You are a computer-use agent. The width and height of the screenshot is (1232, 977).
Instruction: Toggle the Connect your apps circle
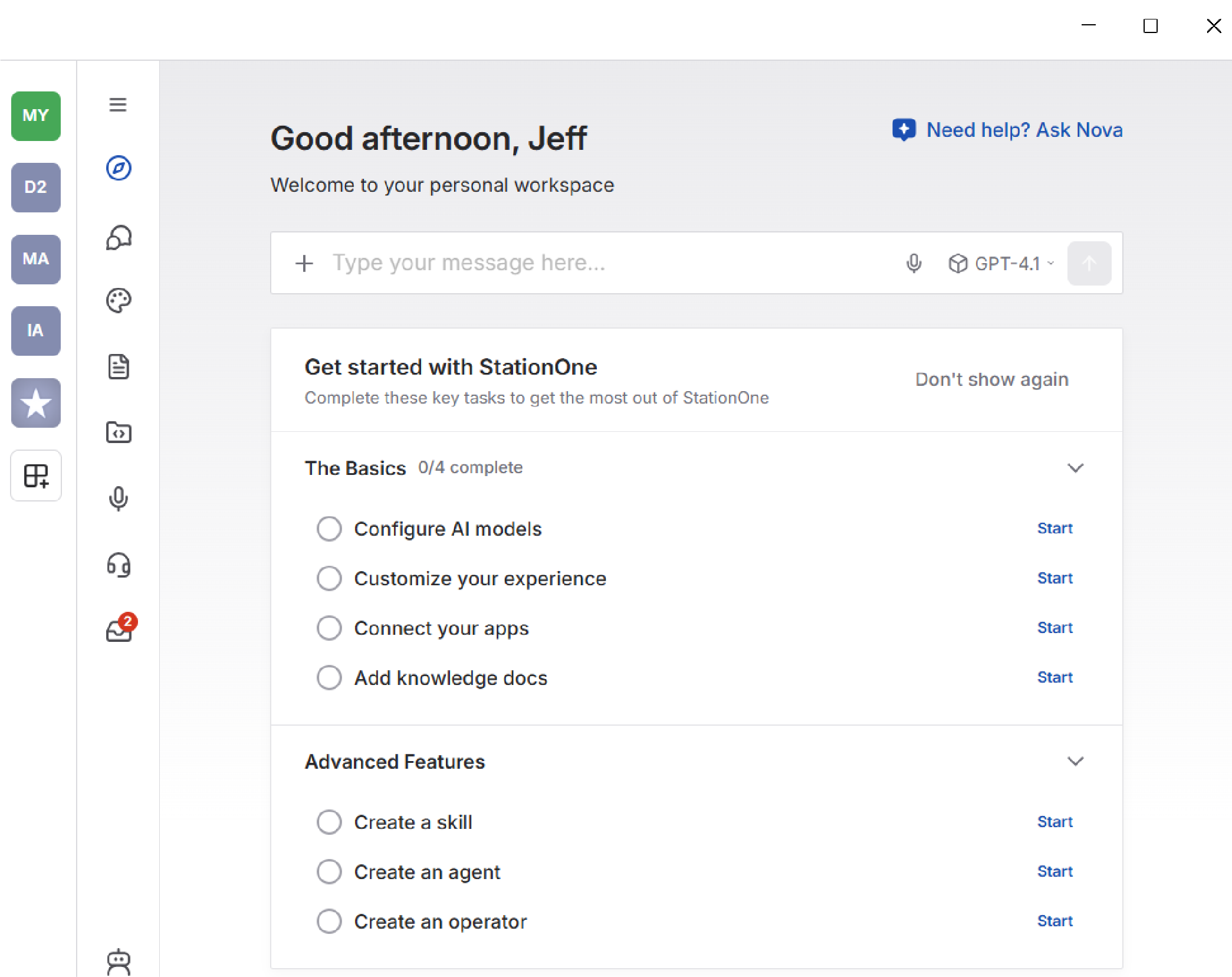click(x=329, y=628)
